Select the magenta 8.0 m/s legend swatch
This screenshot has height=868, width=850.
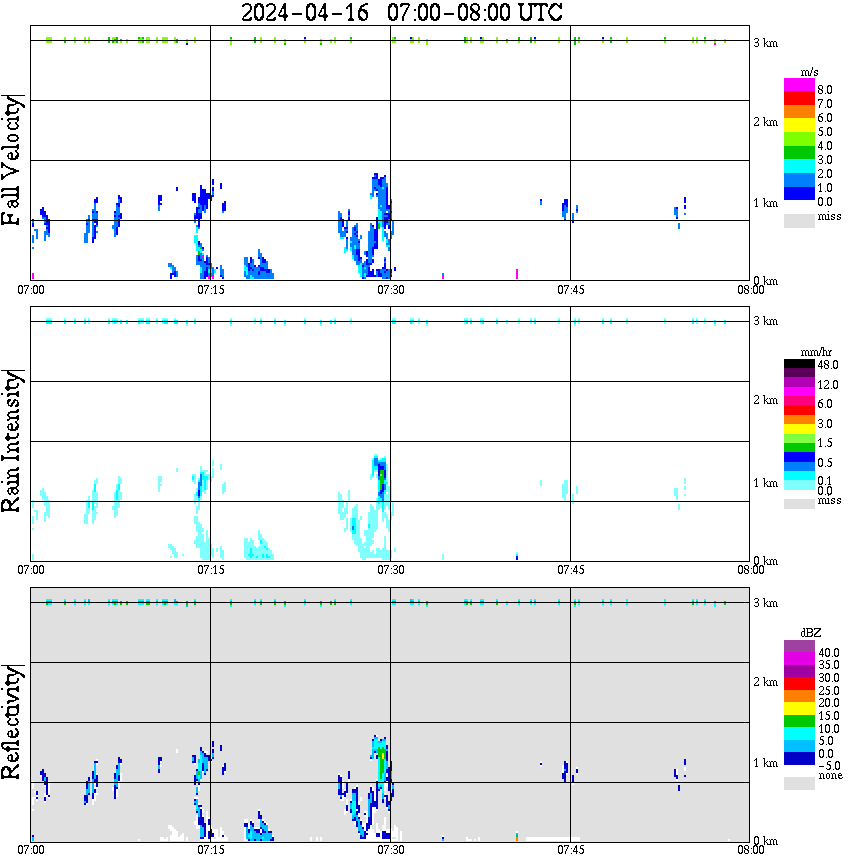point(799,85)
